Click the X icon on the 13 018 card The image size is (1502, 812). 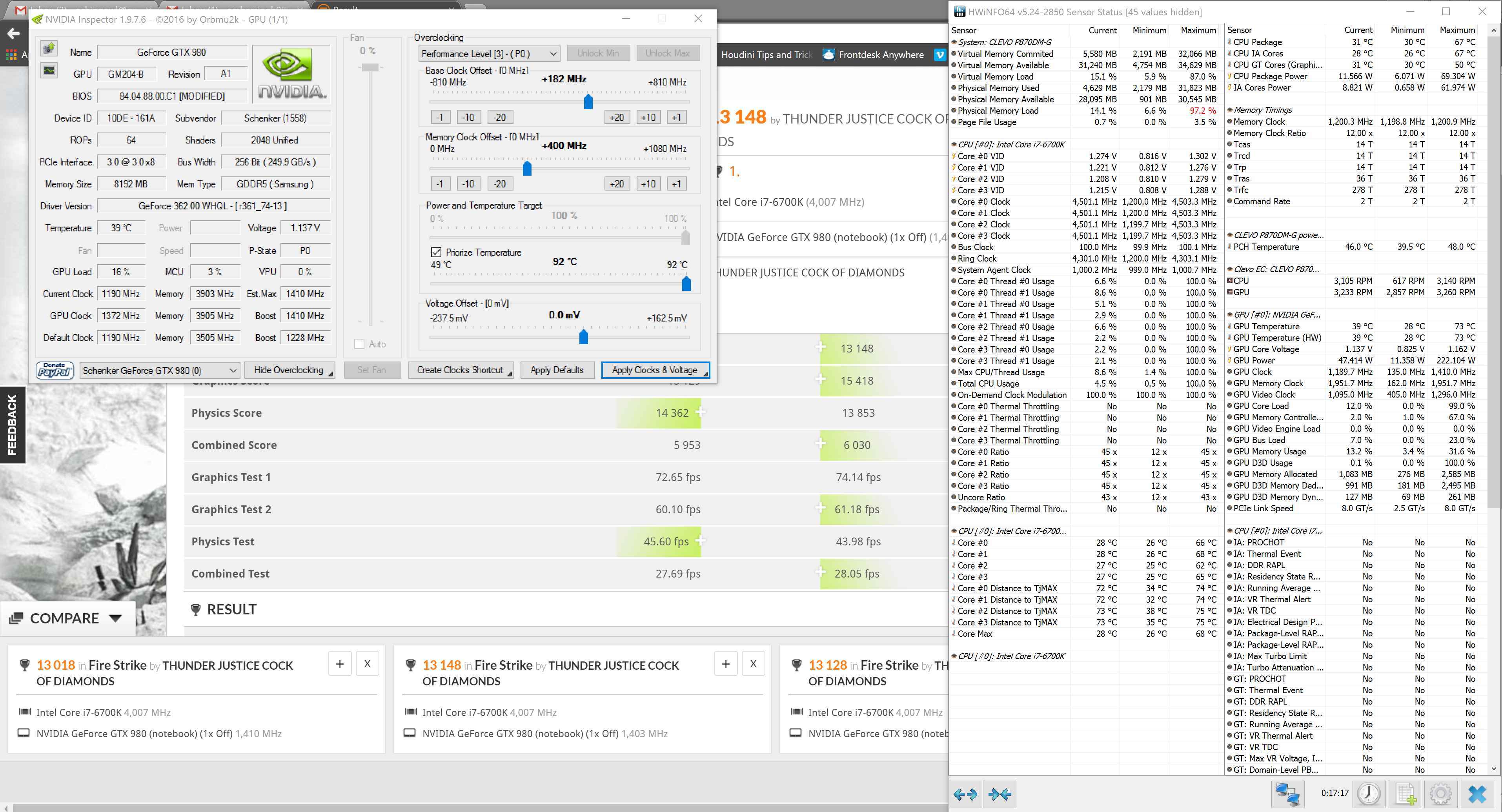(367, 663)
